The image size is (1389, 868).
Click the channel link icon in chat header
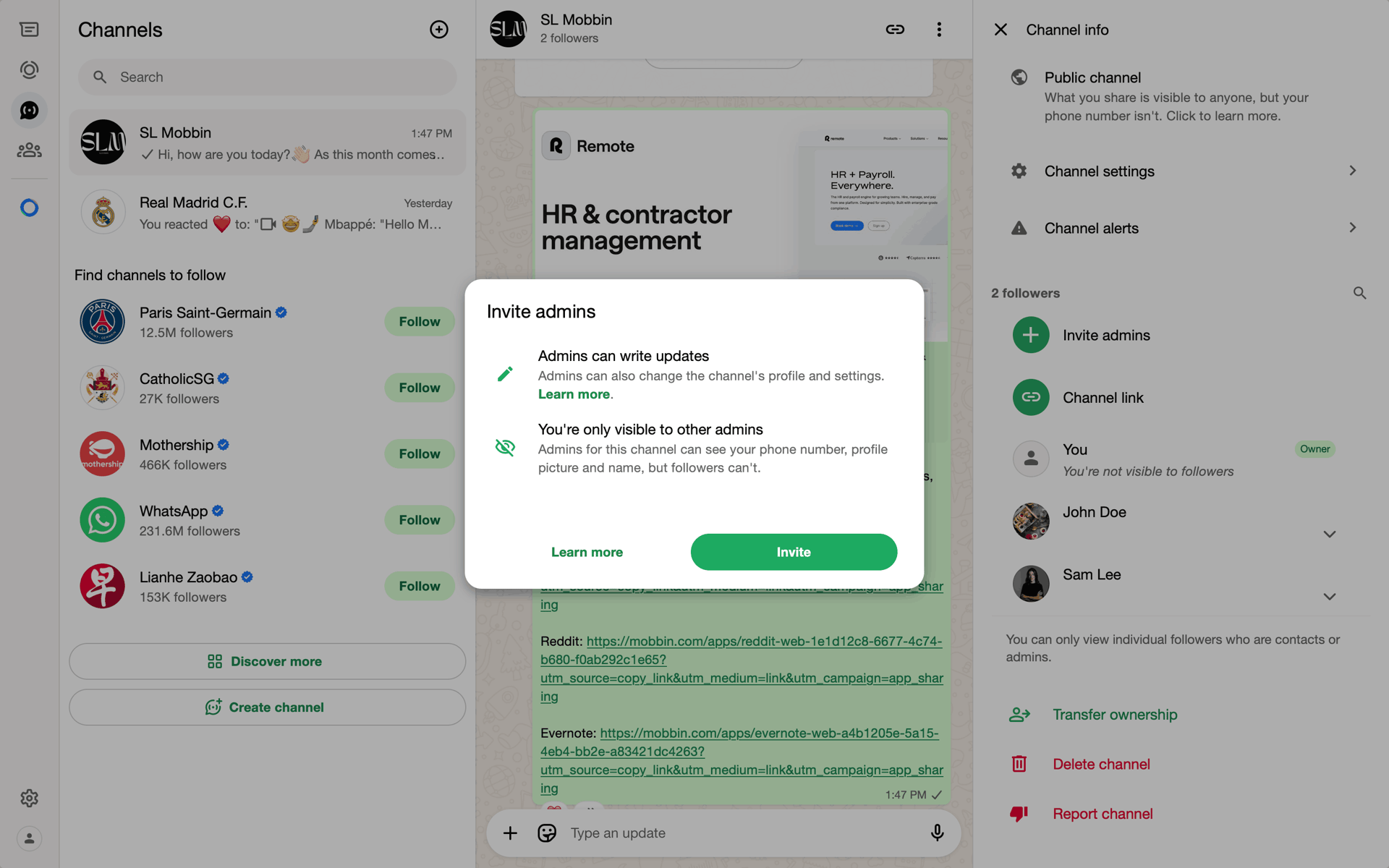tap(895, 30)
